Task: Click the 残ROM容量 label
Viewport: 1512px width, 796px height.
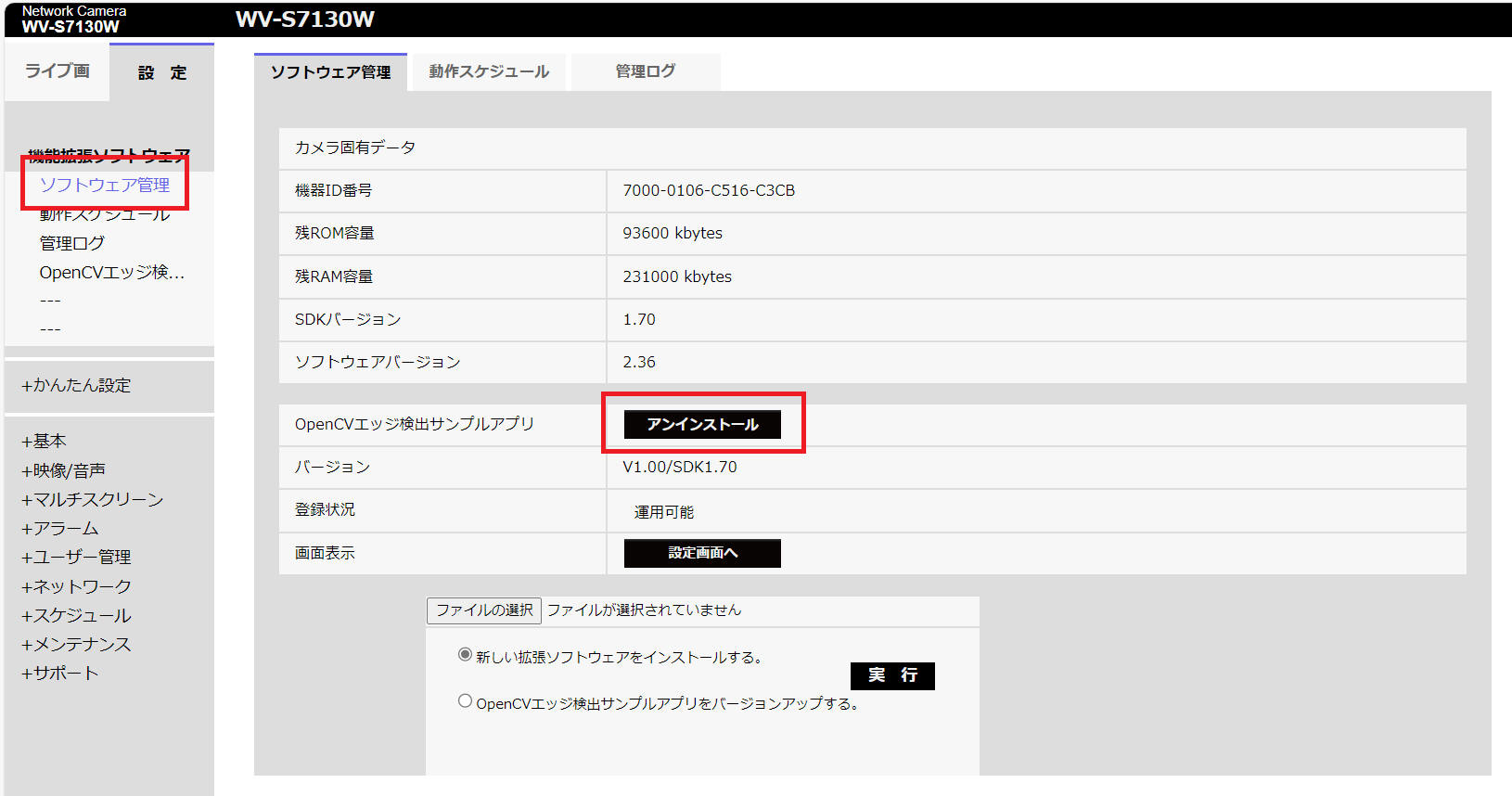Action: click(335, 233)
